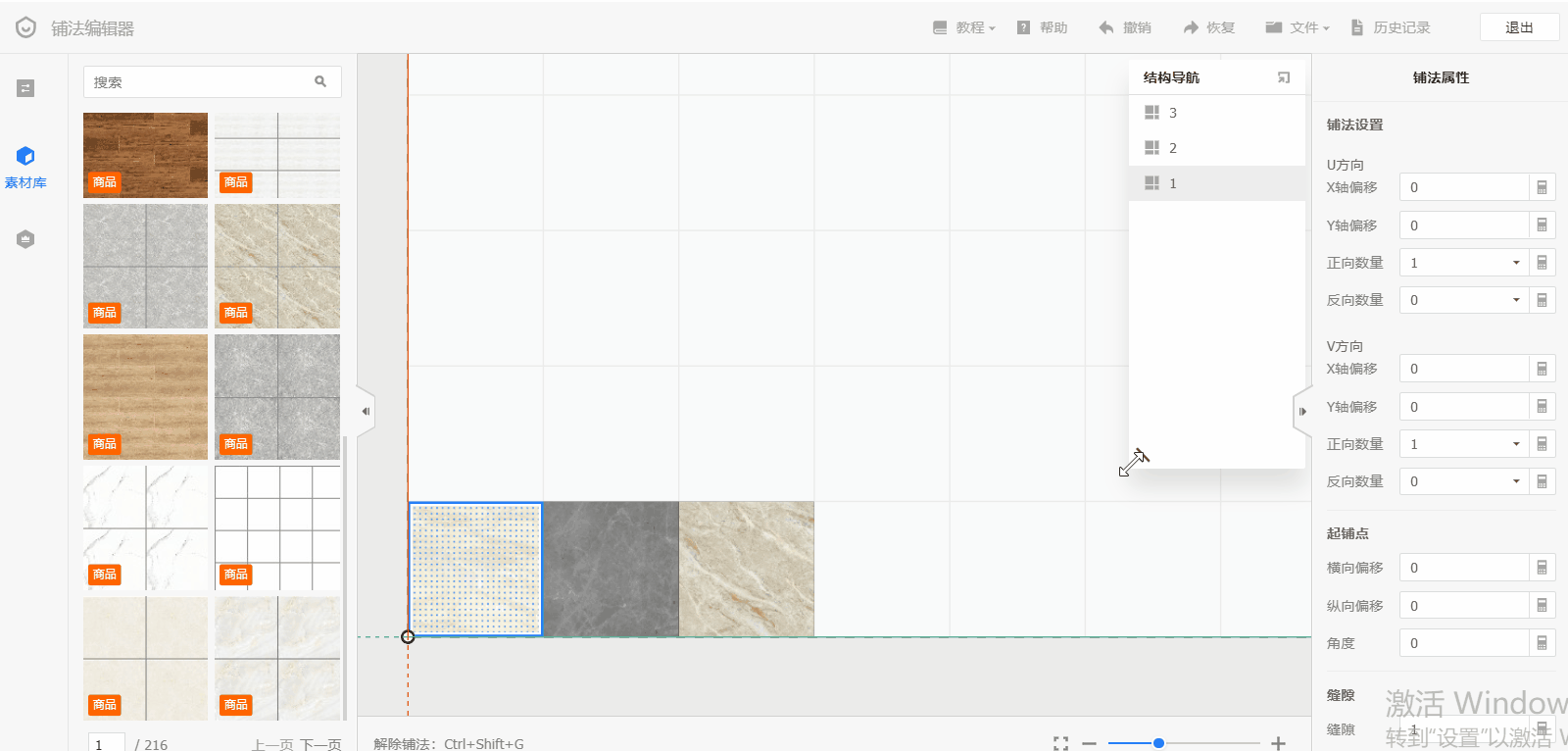Open V-direction reverse count dropdown
This screenshot has height=751, width=1568.
click(1515, 481)
